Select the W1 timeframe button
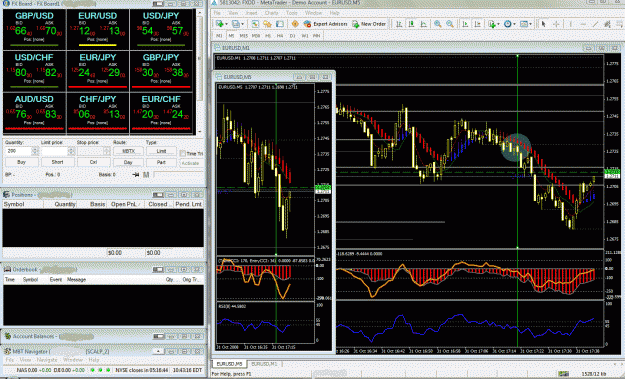The height and width of the screenshot is (379, 625). click(x=305, y=35)
